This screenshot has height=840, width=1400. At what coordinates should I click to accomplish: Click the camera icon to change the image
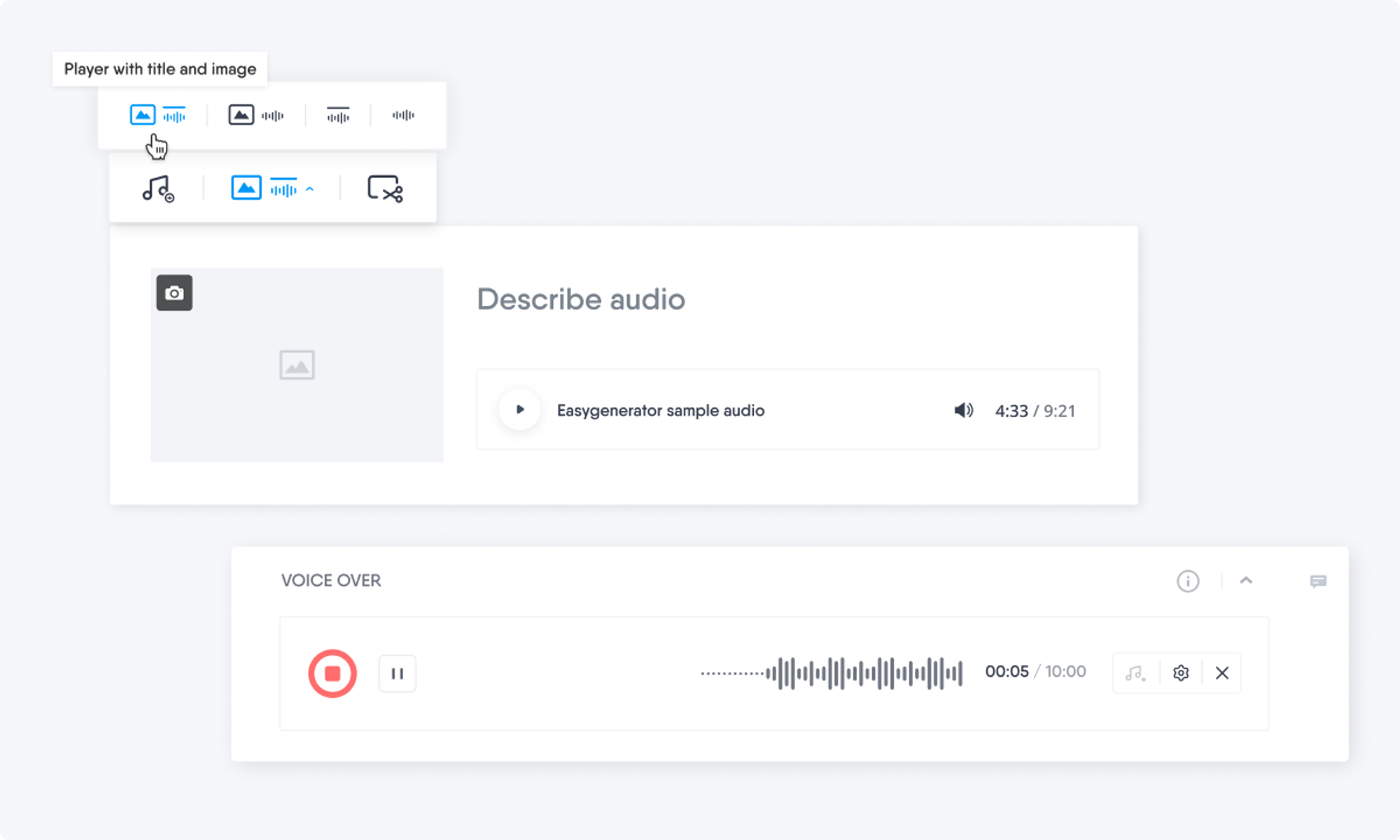tap(174, 293)
